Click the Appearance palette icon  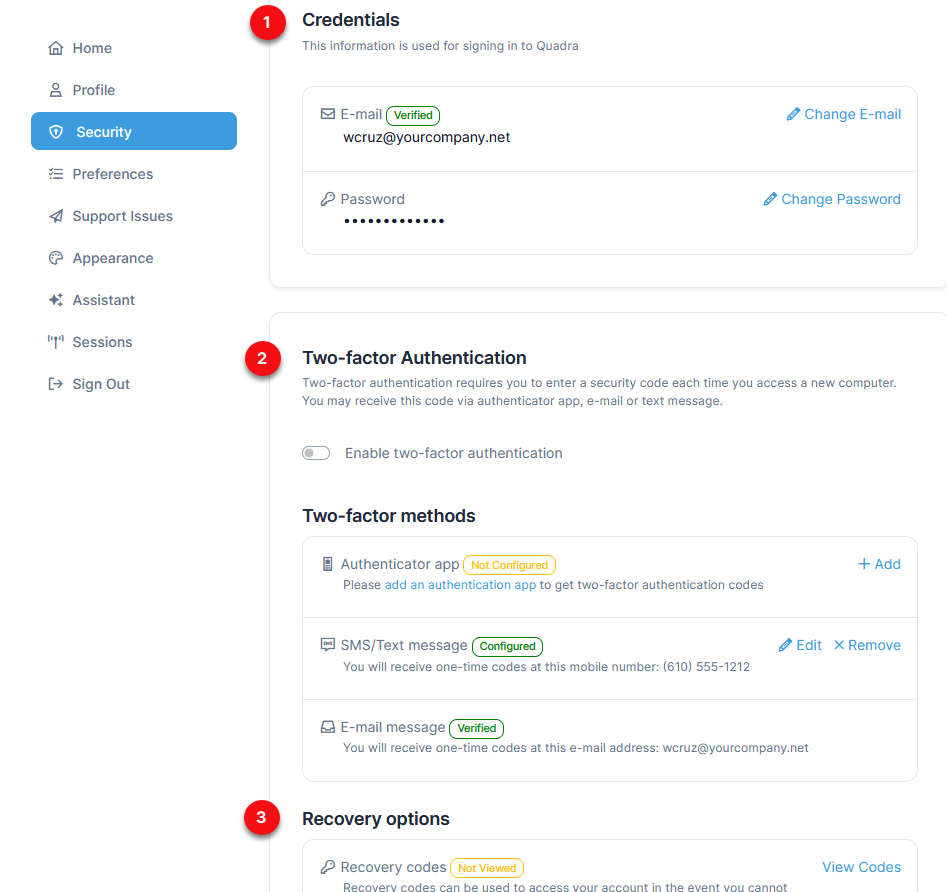tap(56, 258)
